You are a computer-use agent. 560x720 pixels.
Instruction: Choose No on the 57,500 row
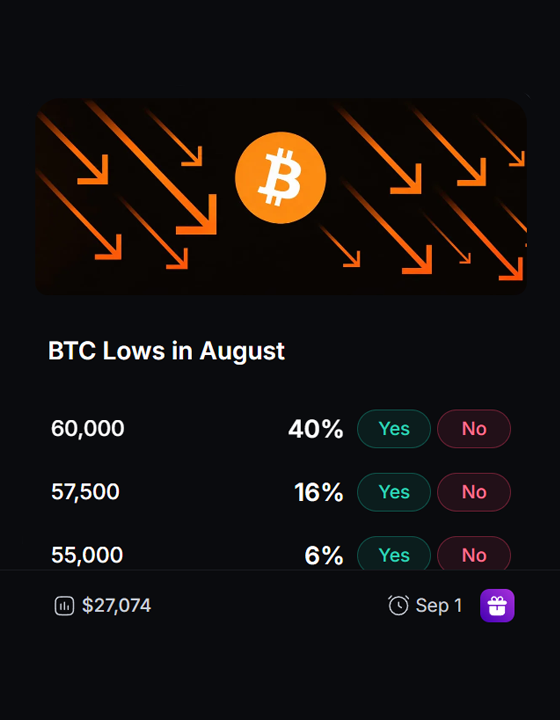pos(474,492)
